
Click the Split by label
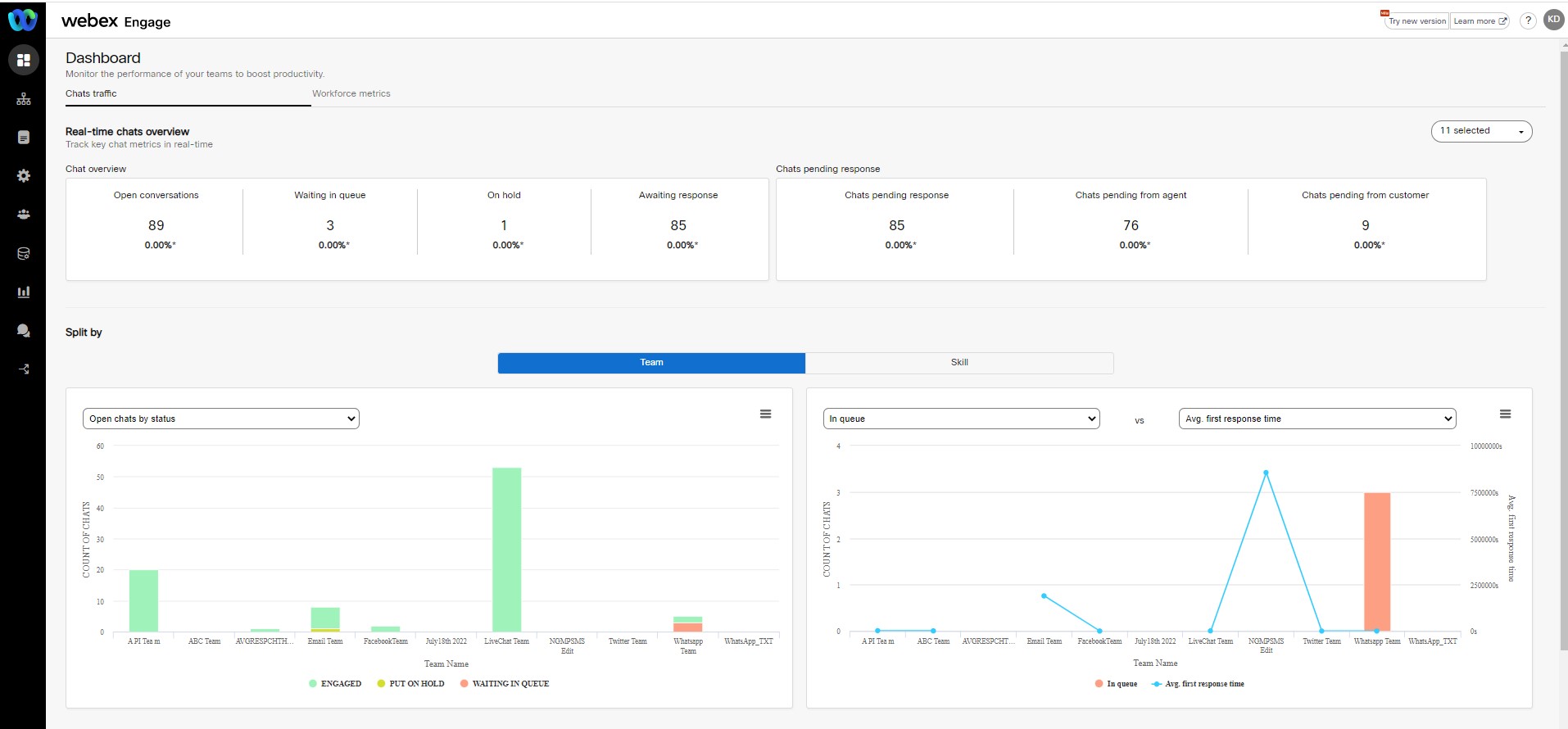84,333
